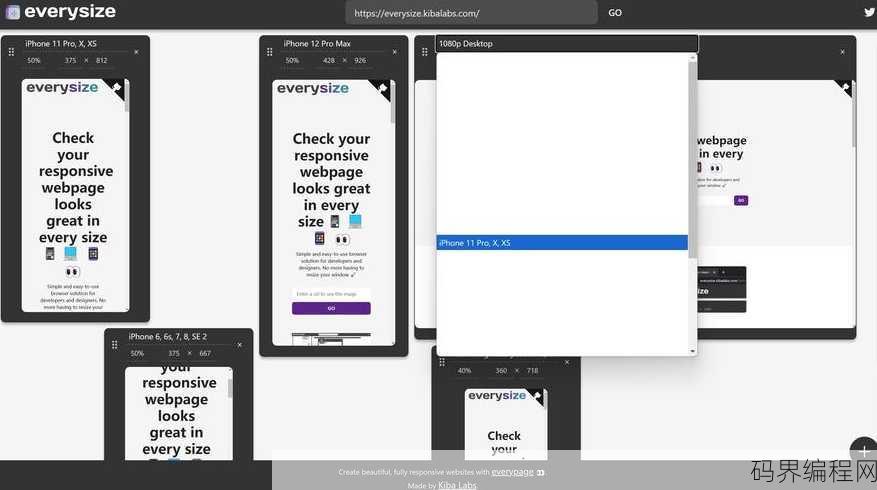
Task: Click the GO button in top bar
Action: point(615,13)
